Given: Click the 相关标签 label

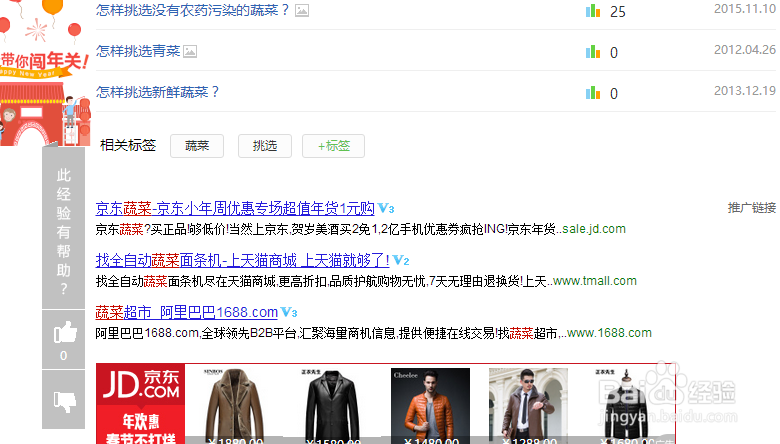Looking at the screenshot, I should point(128,145).
